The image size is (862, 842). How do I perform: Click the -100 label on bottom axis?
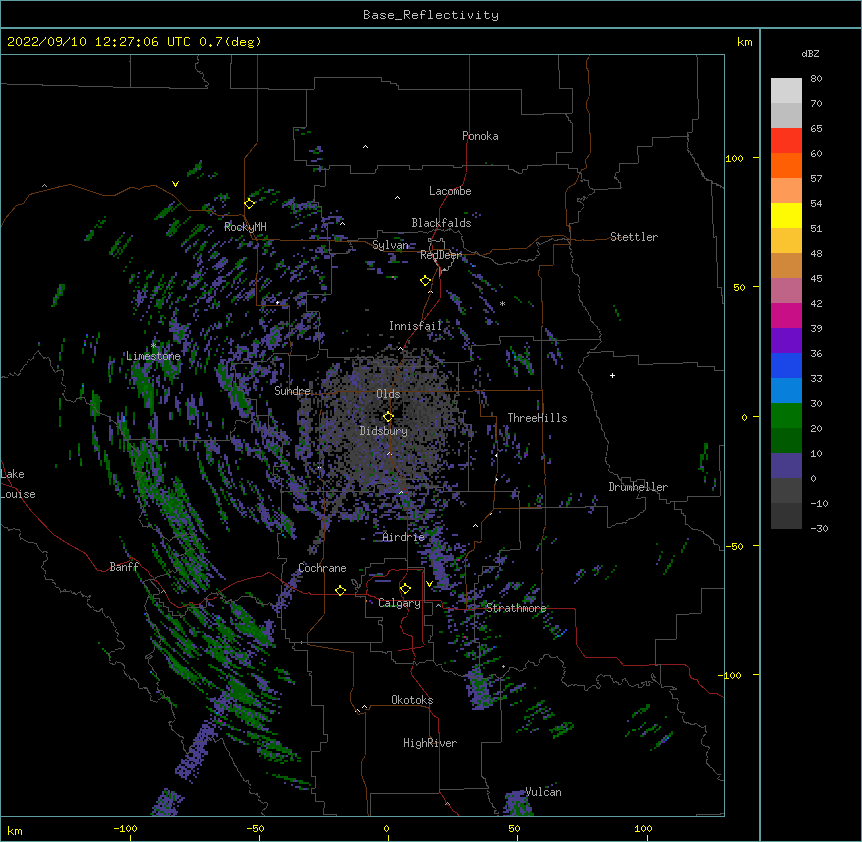125,828
